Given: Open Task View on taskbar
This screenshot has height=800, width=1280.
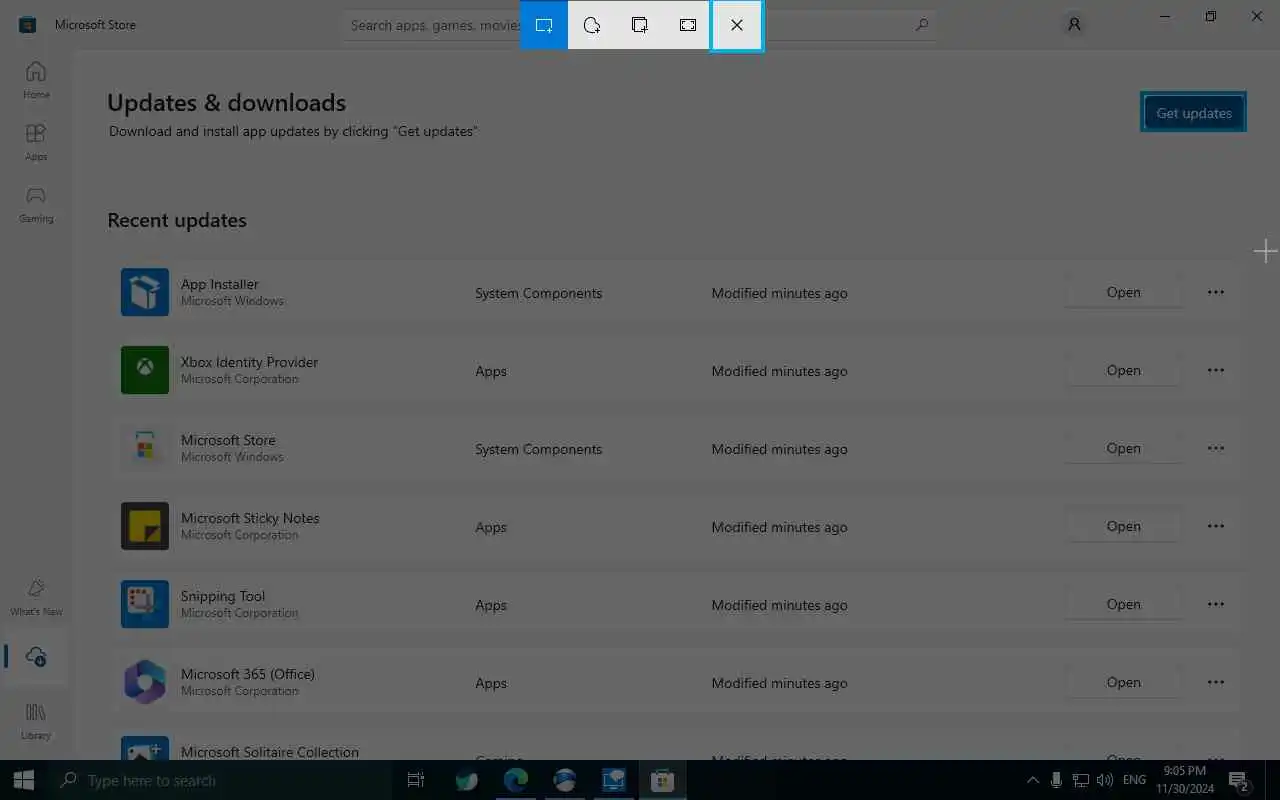Looking at the screenshot, I should click(416, 780).
